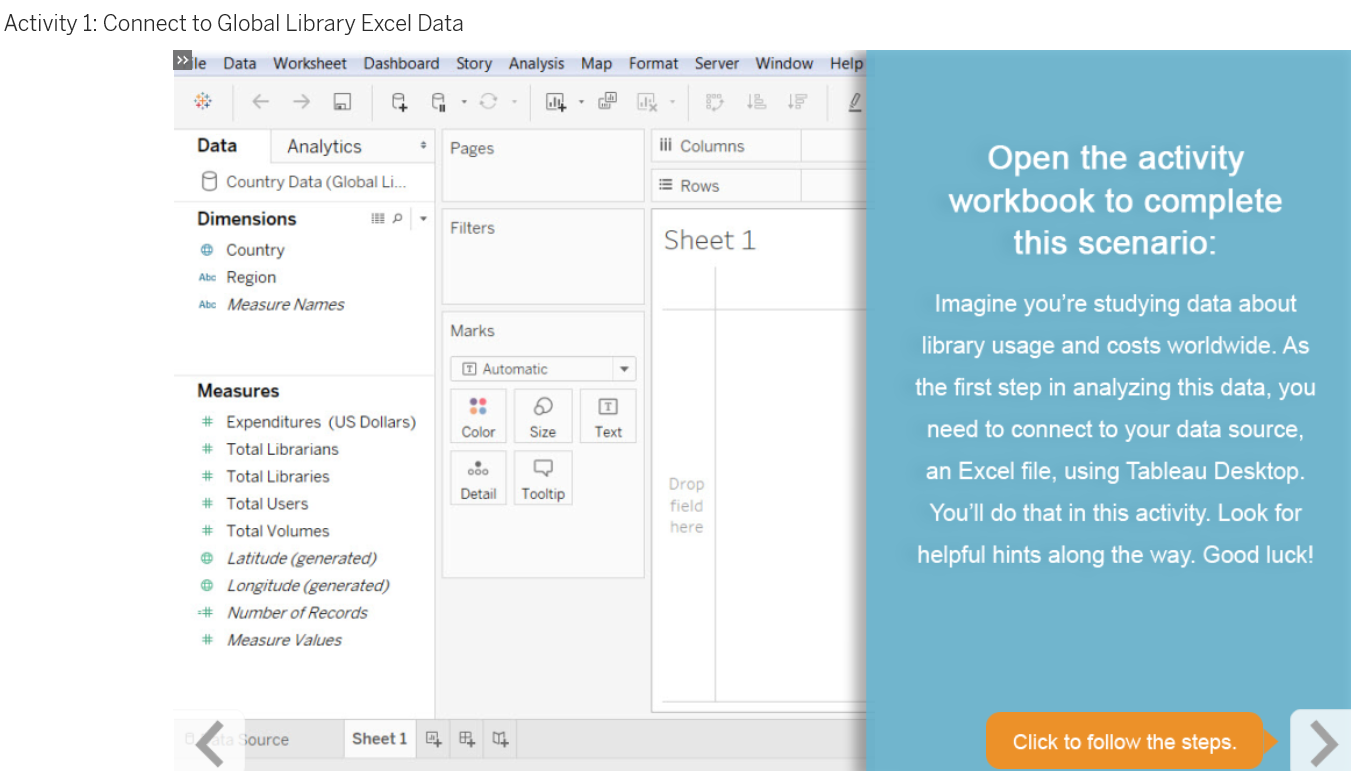
Task: Save the workbook using toolbar icon
Action: click(341, 101)
